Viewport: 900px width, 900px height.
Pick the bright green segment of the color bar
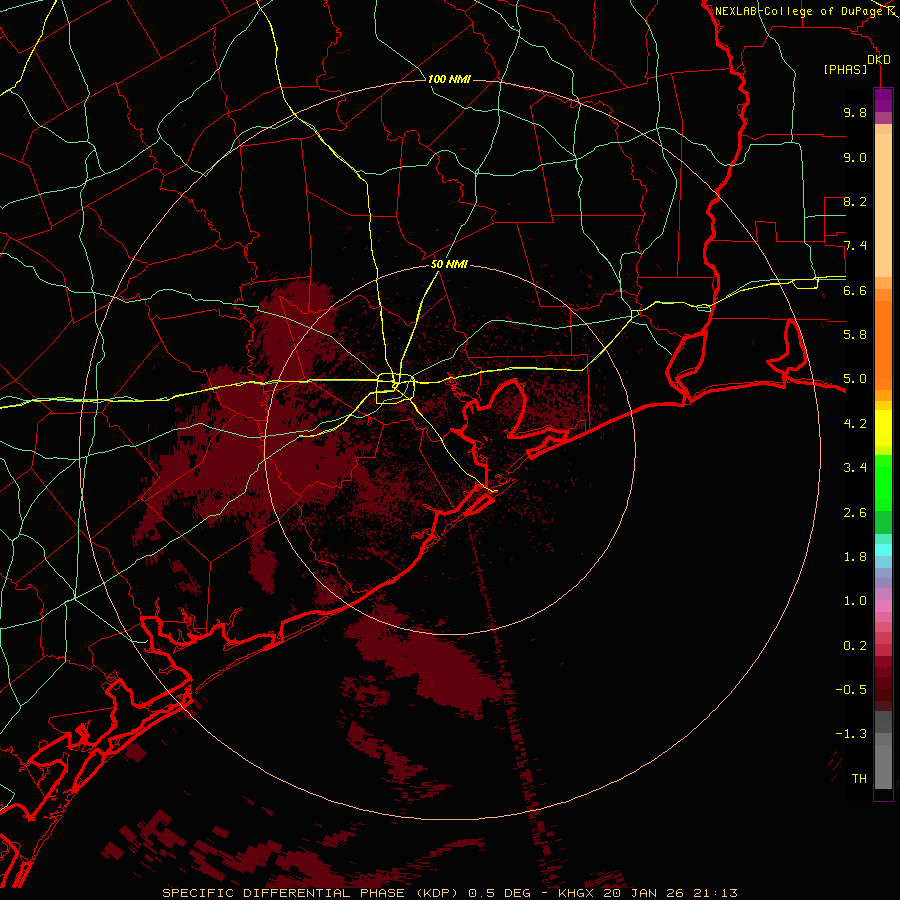coord(883,482)
